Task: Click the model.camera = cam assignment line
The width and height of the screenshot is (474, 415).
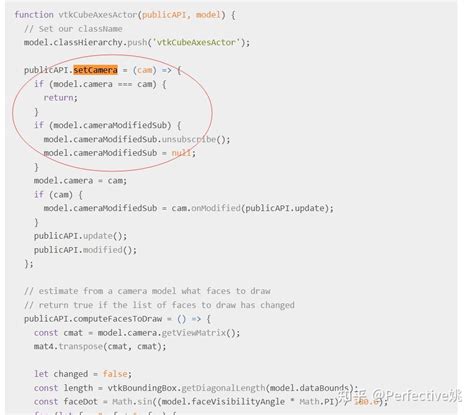Action: coord(80,181)
